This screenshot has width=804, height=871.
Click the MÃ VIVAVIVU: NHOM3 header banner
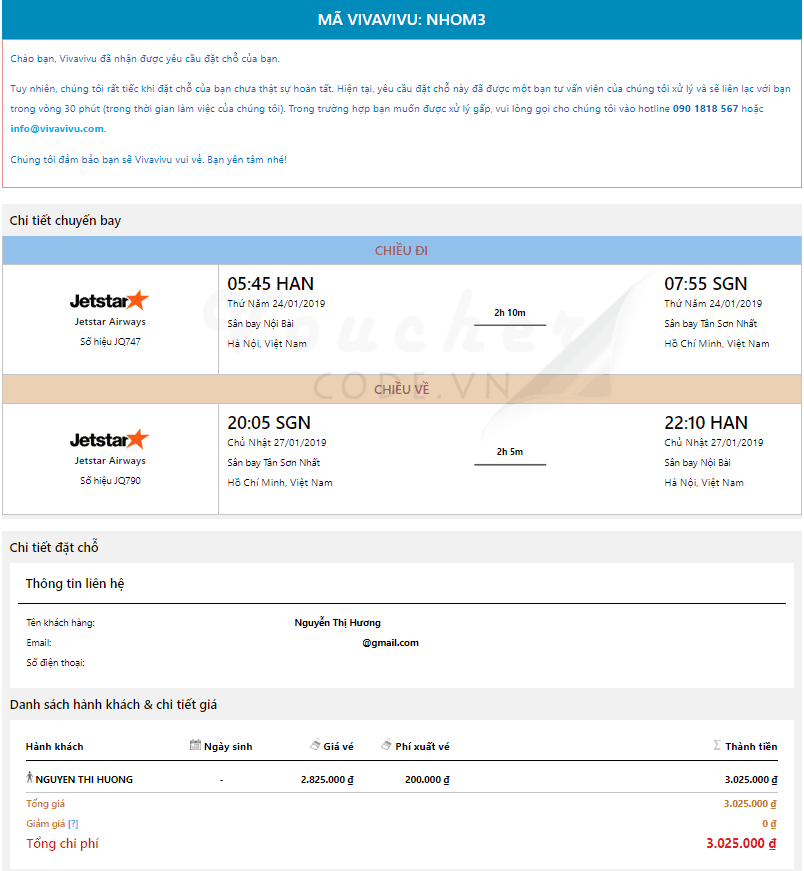pyautogui.click(x=401, y=20)
